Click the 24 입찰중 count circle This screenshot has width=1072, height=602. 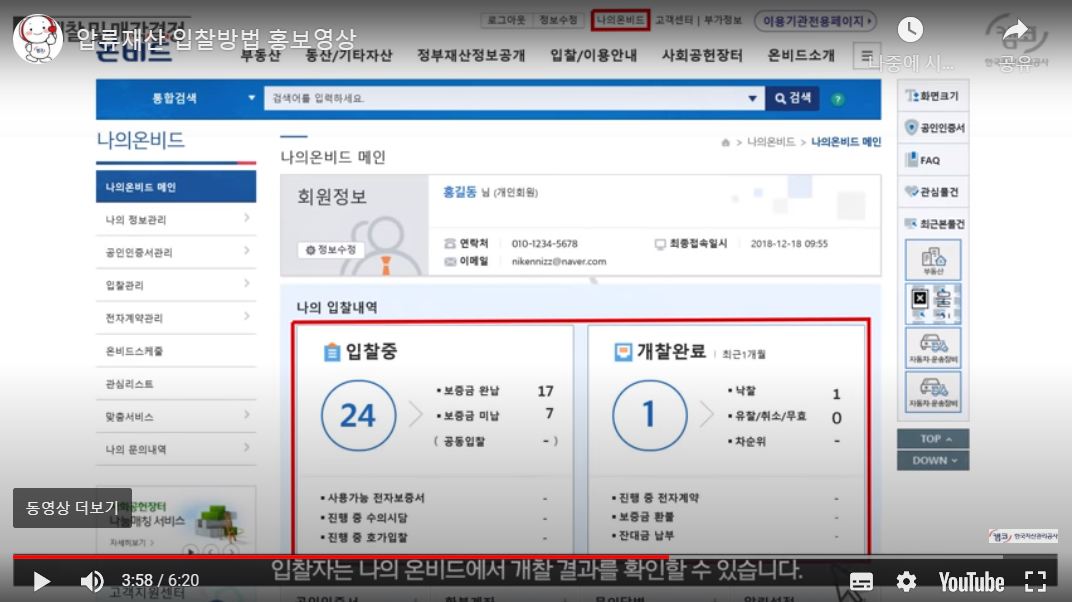[358, 415]
